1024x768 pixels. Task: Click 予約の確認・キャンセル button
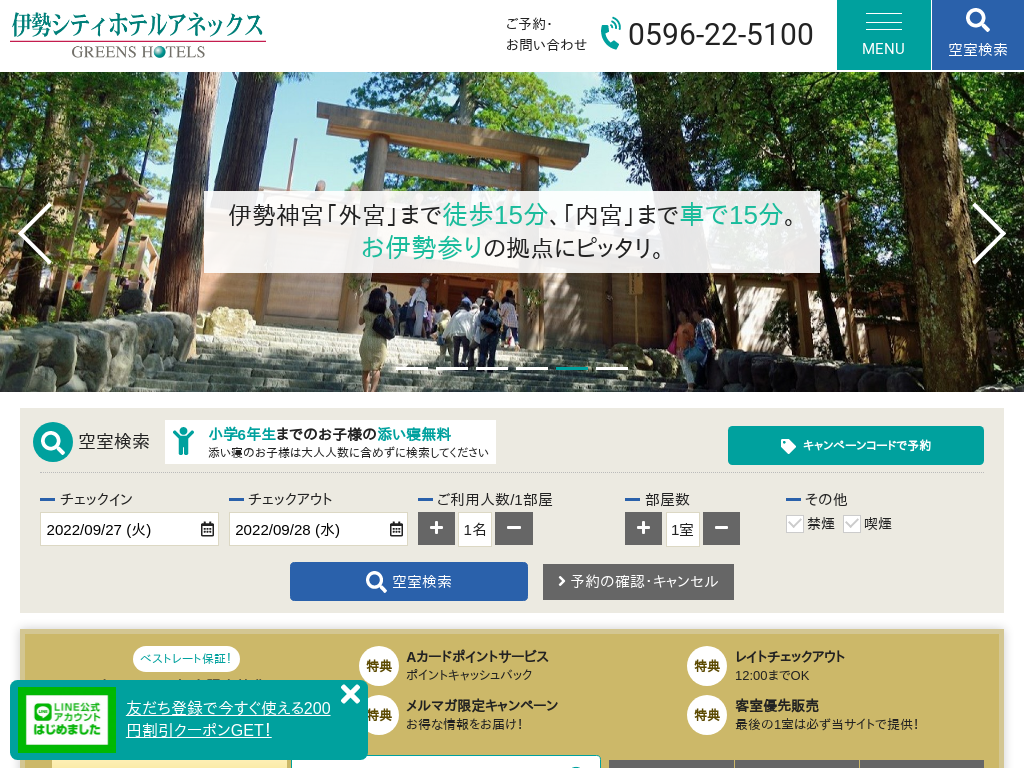638,582
